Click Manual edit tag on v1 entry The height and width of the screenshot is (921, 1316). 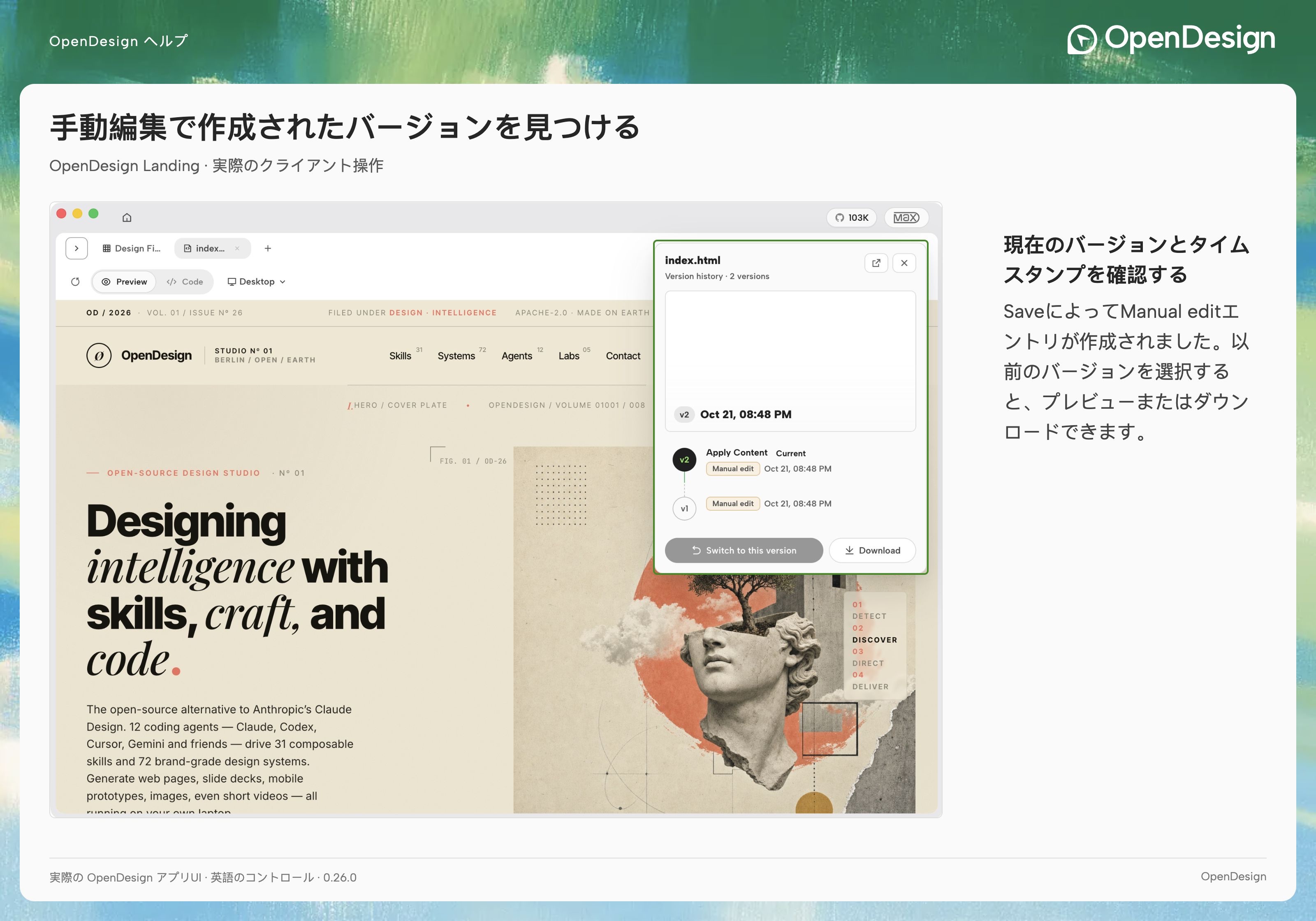tap(732, 504)
